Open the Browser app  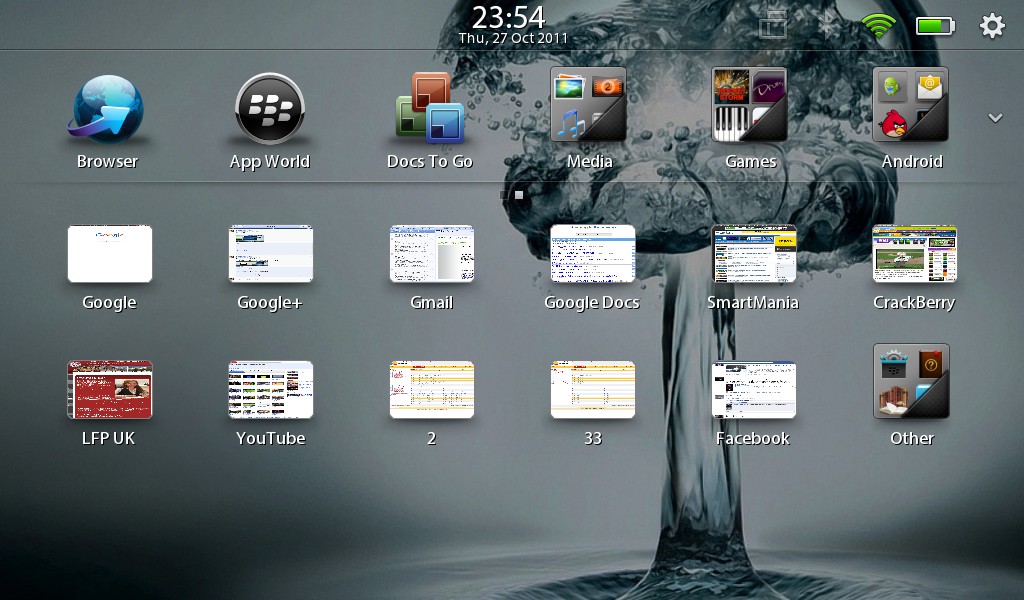coord(106,108)
